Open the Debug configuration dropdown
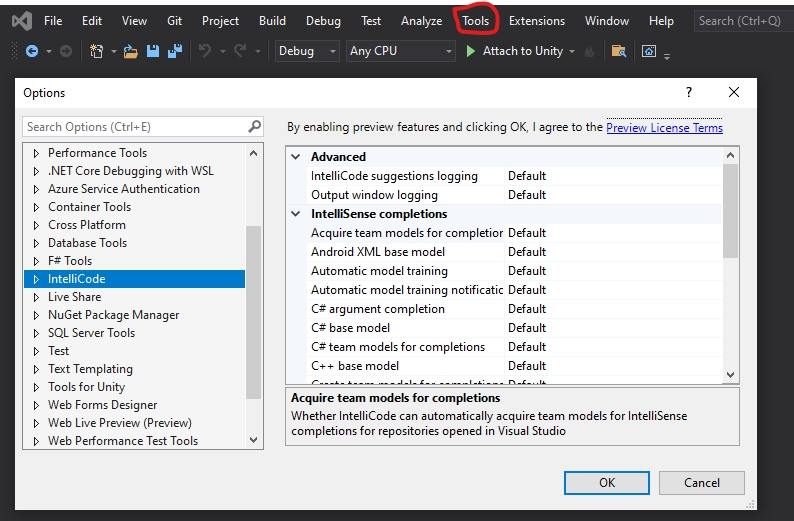This screenshot has height=521, width=794. click(x=307, y=51)
